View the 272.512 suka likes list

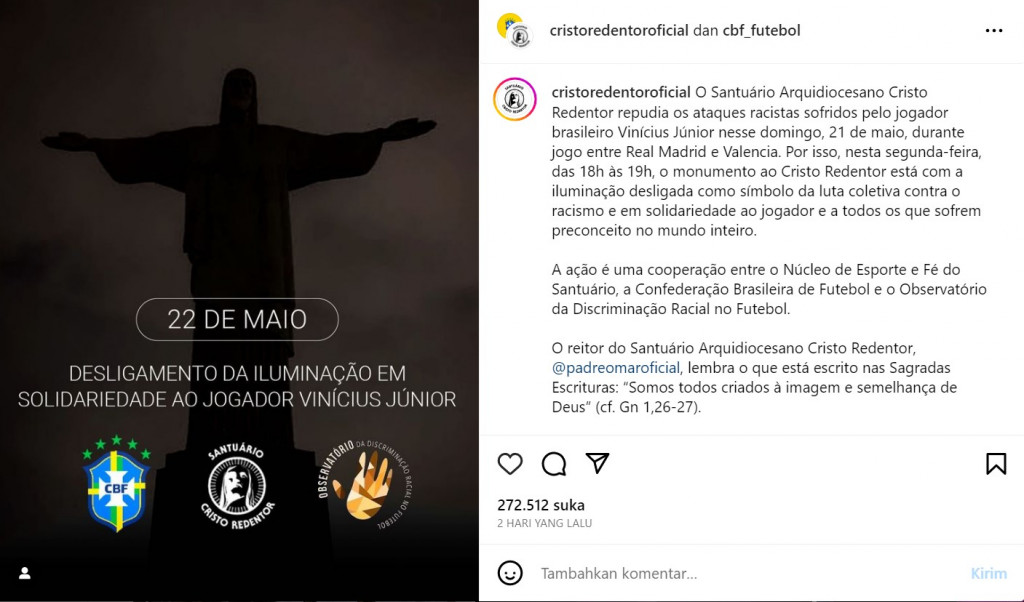click(541, 505)
